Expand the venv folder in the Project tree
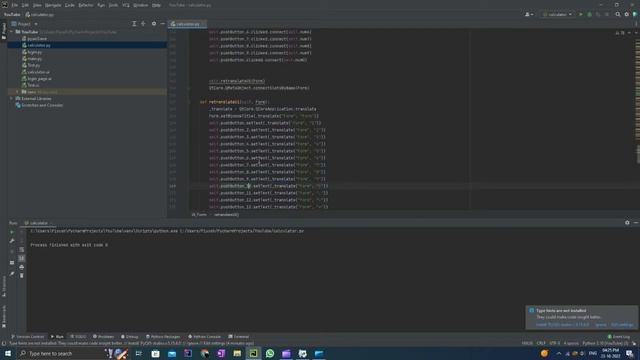Image resolution: width=640 pixels, height=360 pixels. click(17, 92)
